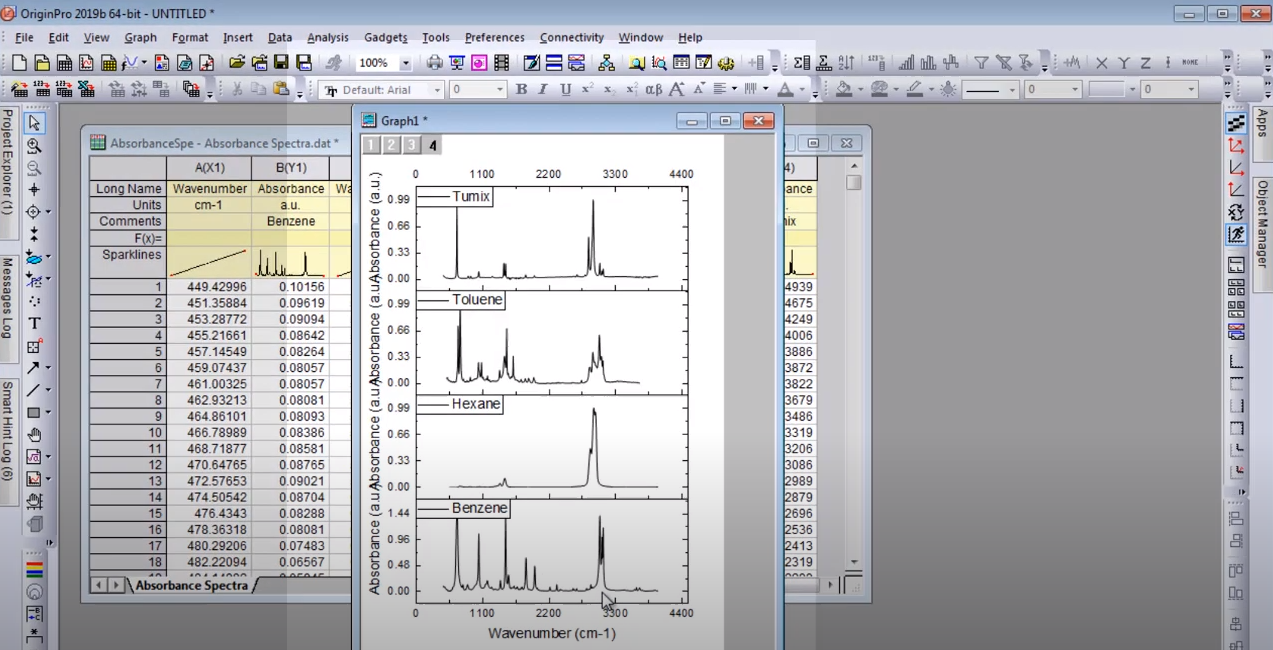Viewport: 1273px width, 650px height.
Task: Click the font color swatch button
Action: (x=785, y=89)
